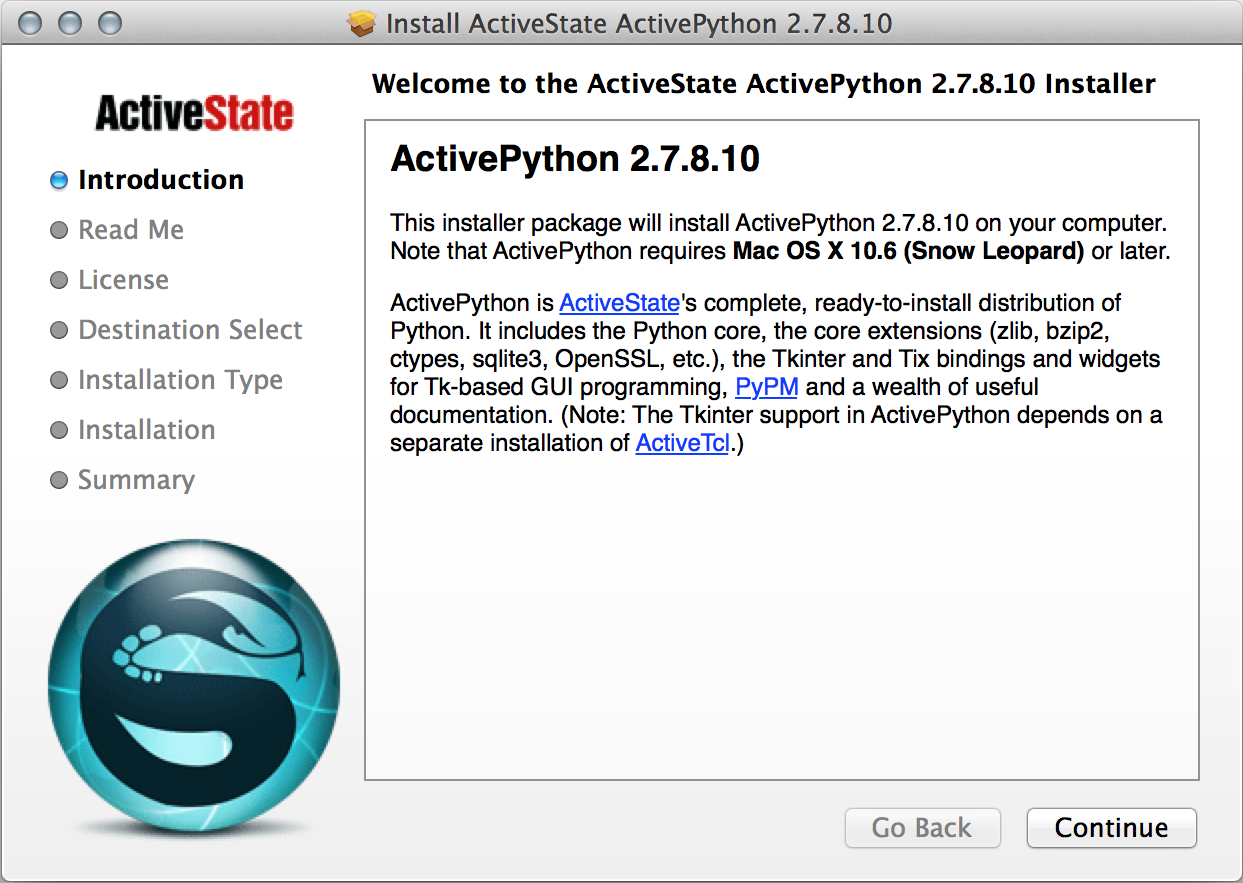Click the Go Back button

pos(921,828)
